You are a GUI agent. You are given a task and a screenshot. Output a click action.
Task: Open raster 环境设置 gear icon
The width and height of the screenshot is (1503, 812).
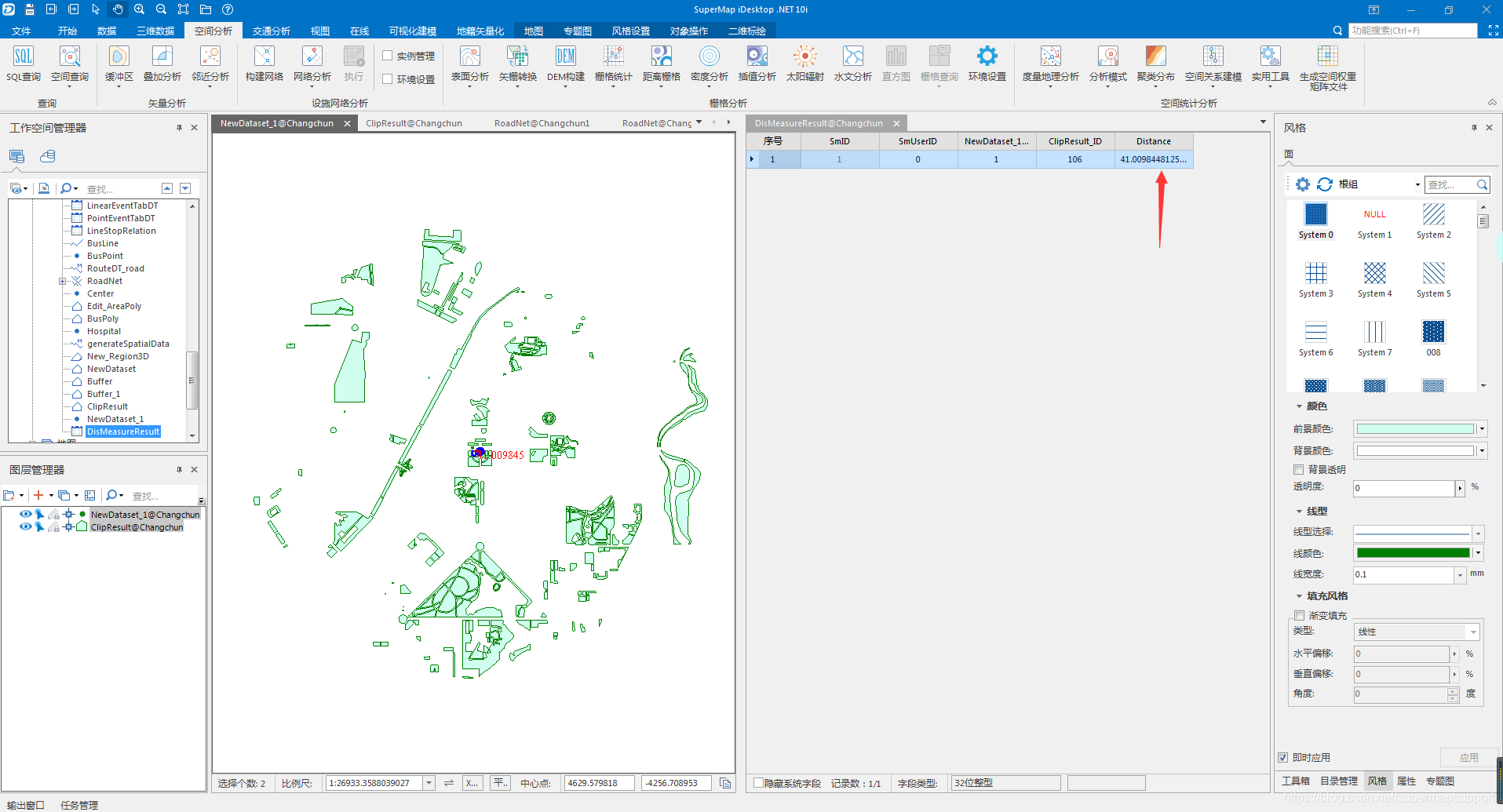987,56
